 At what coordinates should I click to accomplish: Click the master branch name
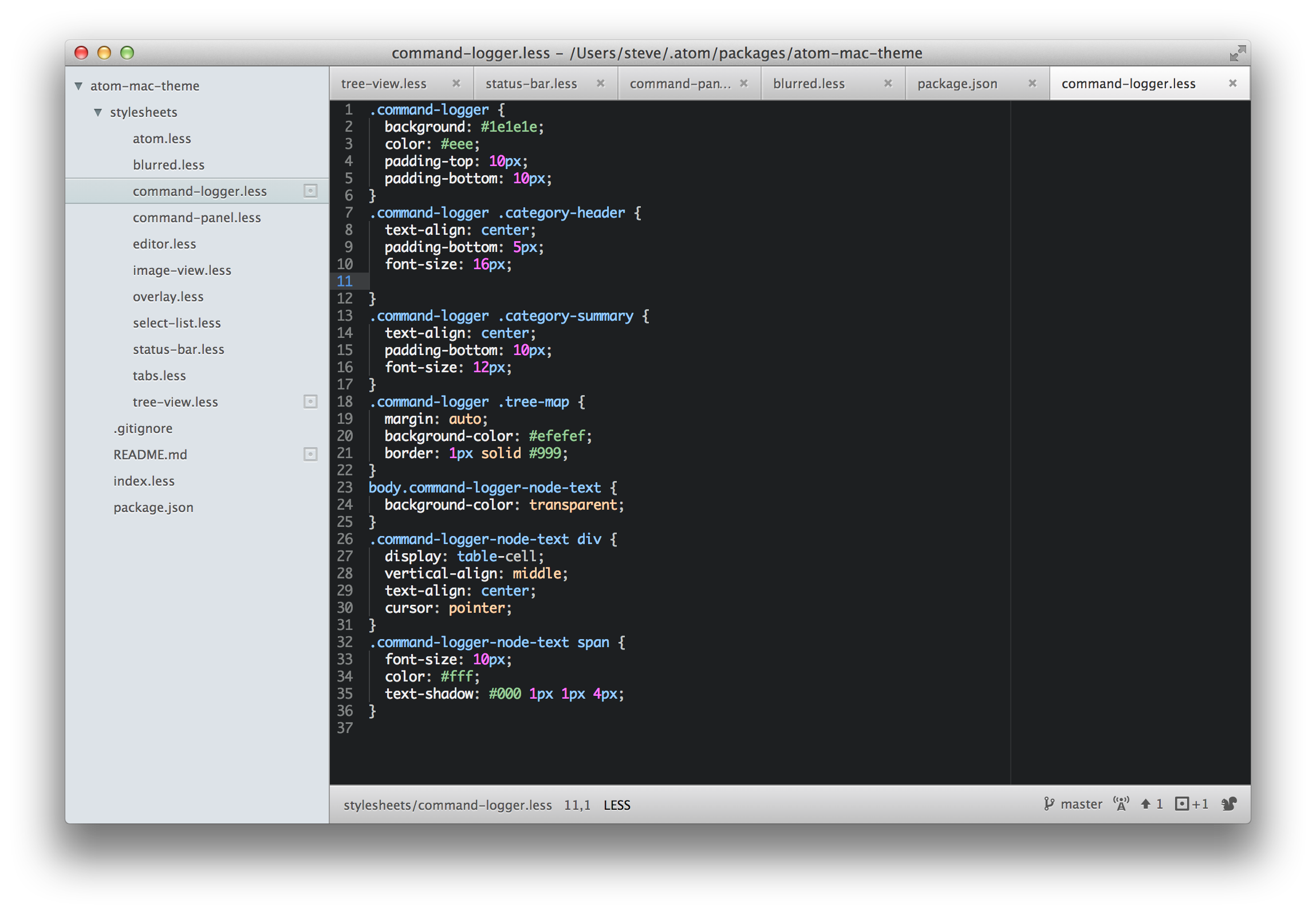(1081, 804)
